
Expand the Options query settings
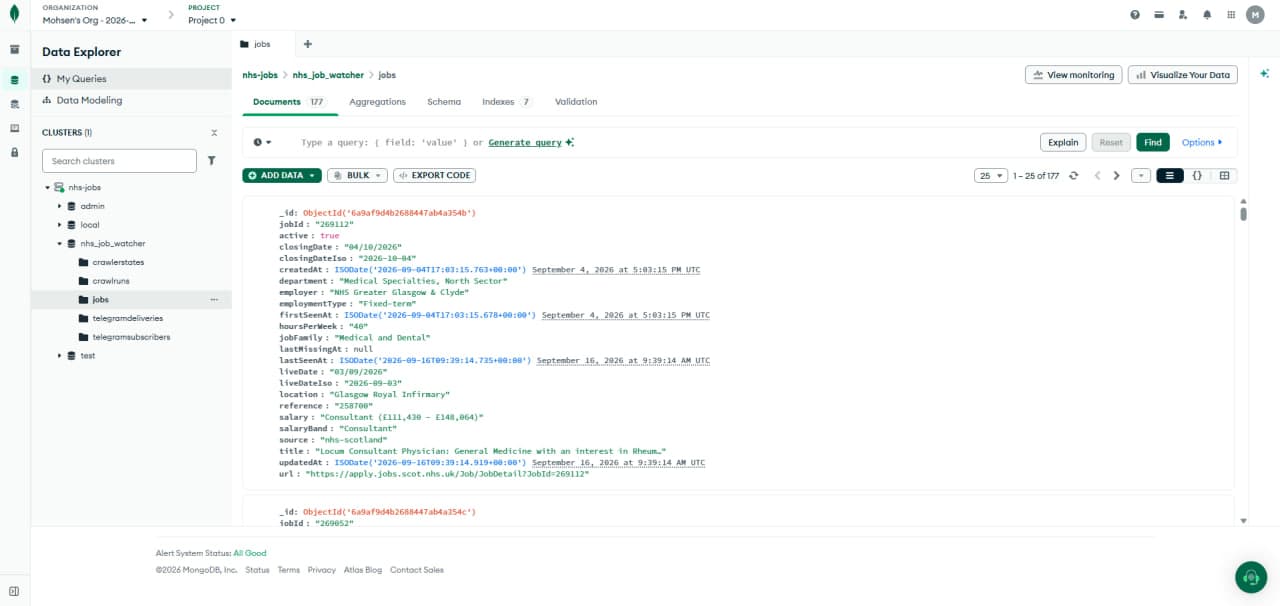click(x=1201, y=143)
